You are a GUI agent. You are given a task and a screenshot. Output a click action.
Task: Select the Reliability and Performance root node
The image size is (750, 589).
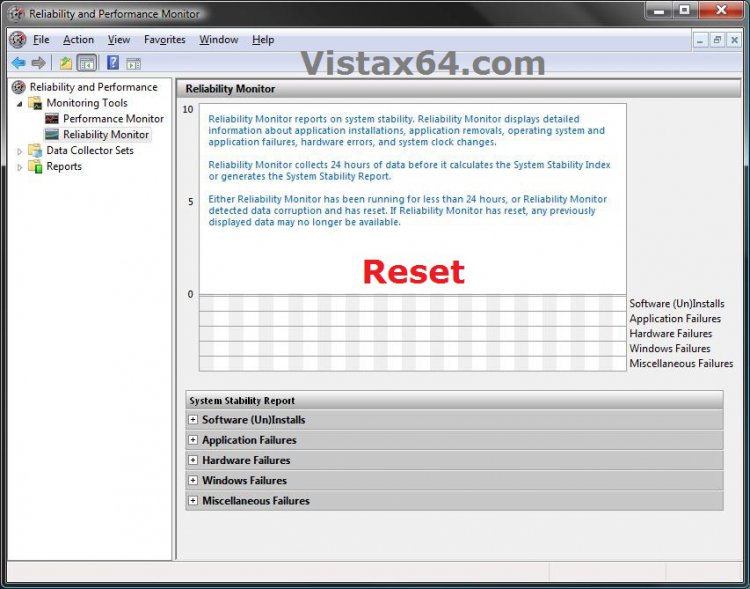point(93,87)
